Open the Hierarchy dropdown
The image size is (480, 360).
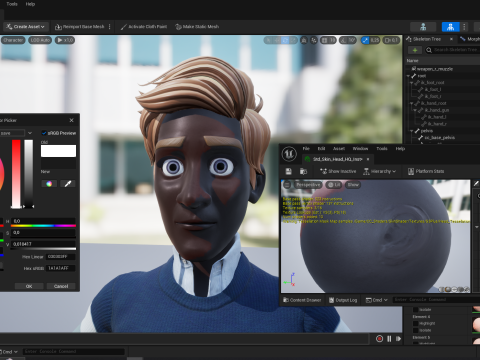point(380,171)
